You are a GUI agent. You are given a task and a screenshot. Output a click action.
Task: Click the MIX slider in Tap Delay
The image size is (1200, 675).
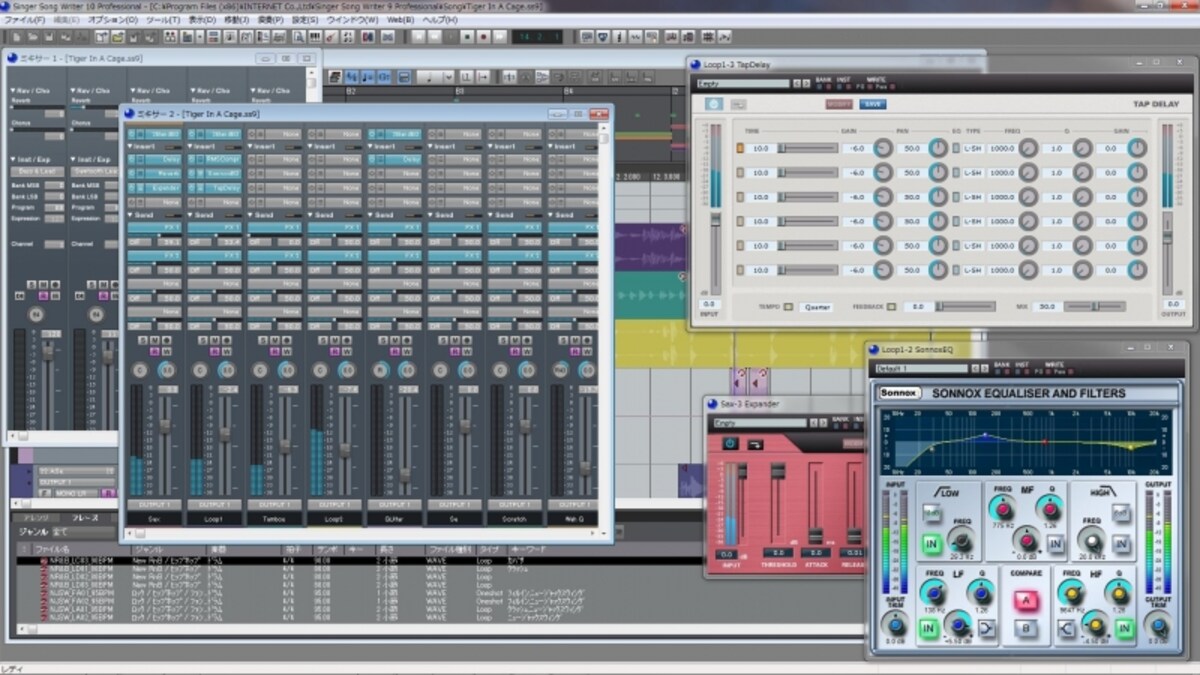1093,307
